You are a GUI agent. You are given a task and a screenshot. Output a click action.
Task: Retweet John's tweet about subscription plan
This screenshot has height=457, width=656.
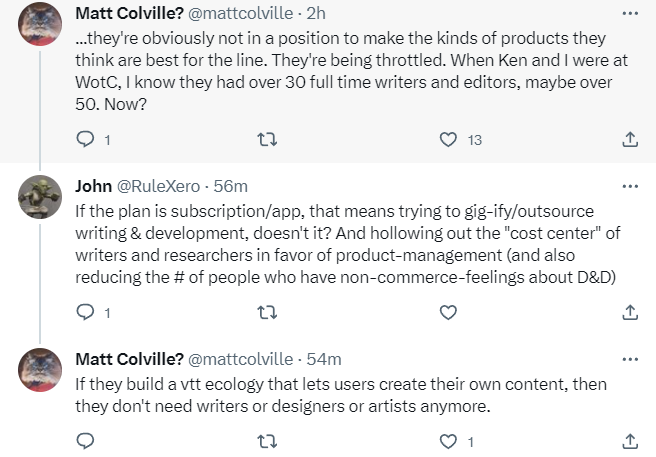pos(267,312)
